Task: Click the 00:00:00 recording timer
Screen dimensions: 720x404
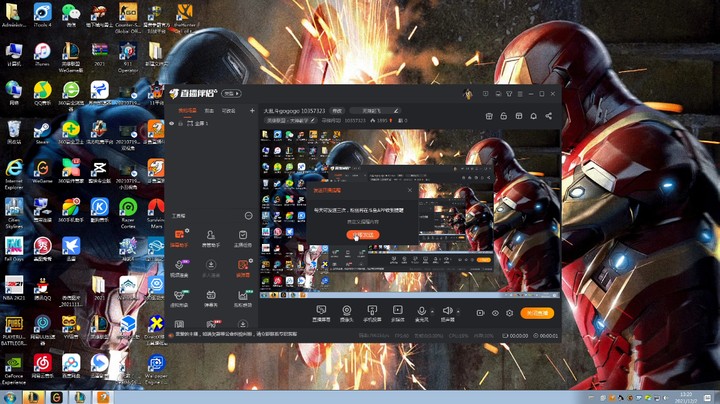Action: [x=515, y=336]
